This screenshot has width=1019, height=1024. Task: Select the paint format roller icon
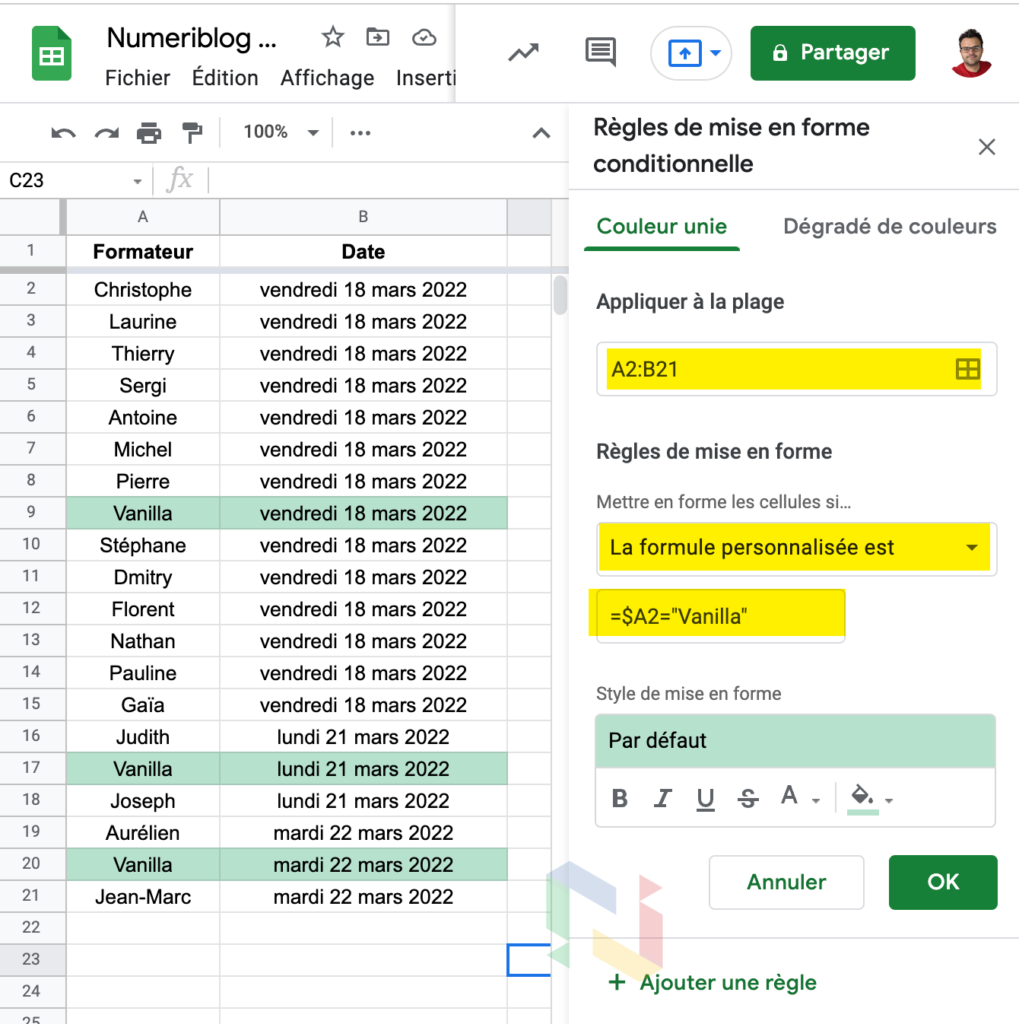191,133
